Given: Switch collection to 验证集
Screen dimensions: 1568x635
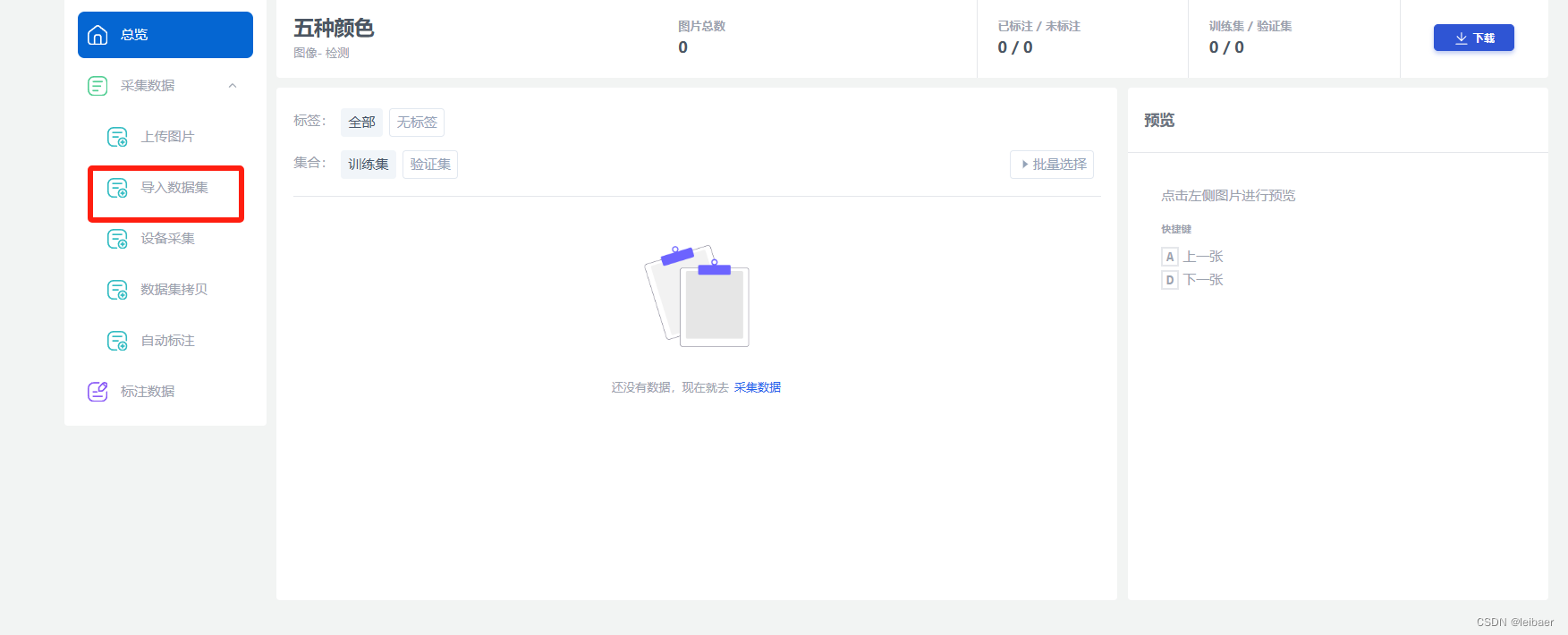Looking at the screenshot, I should [430, 165].
